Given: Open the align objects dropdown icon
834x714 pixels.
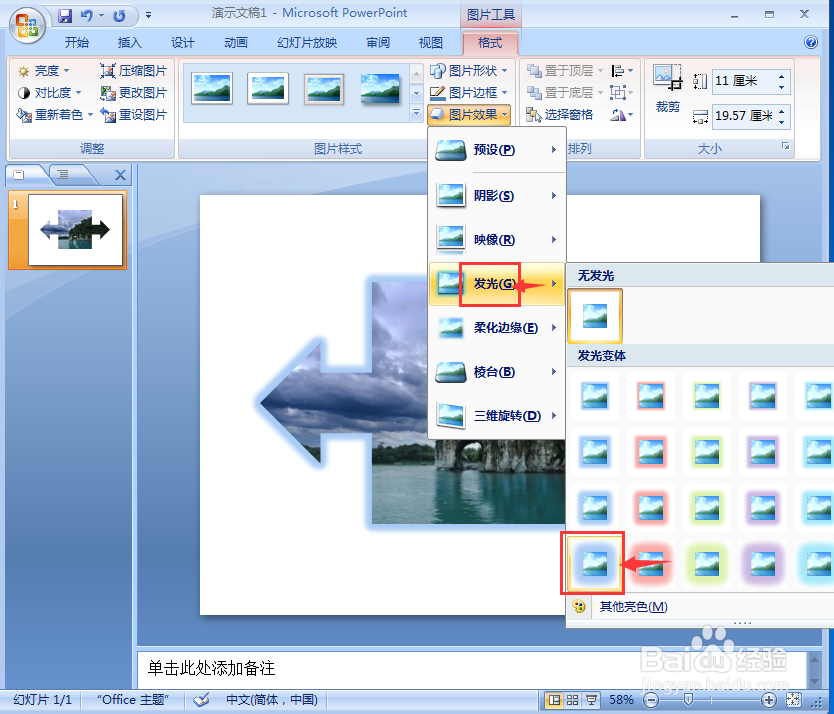Looking at the screenshot, I should [x=621, y=71].
